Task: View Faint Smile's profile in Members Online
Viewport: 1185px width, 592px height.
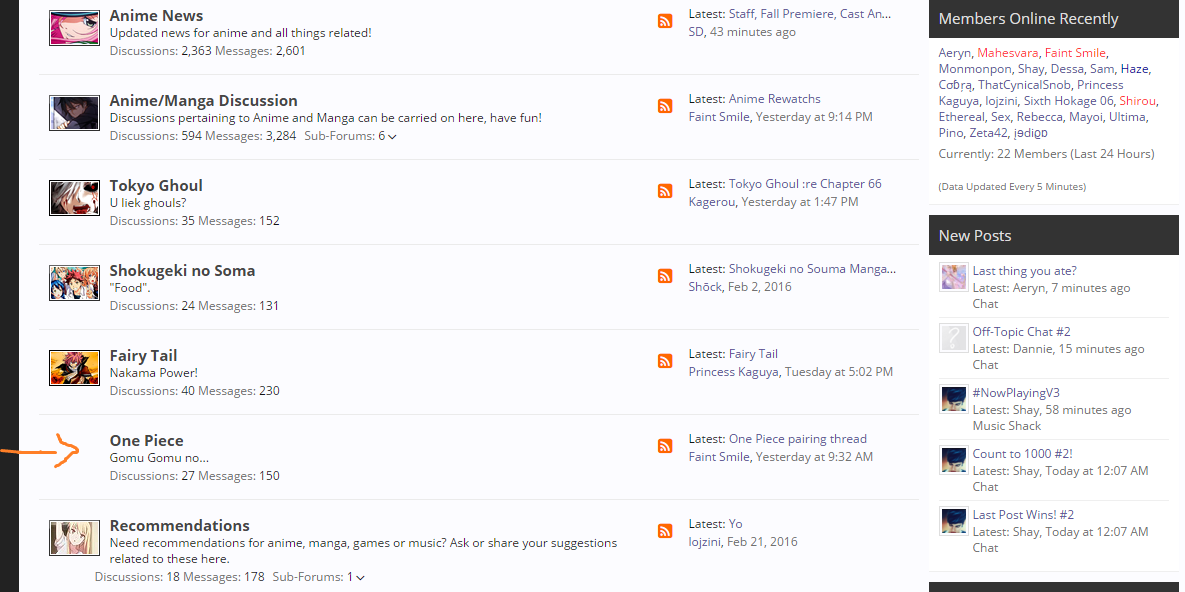Action: [x=1075, y=53]
